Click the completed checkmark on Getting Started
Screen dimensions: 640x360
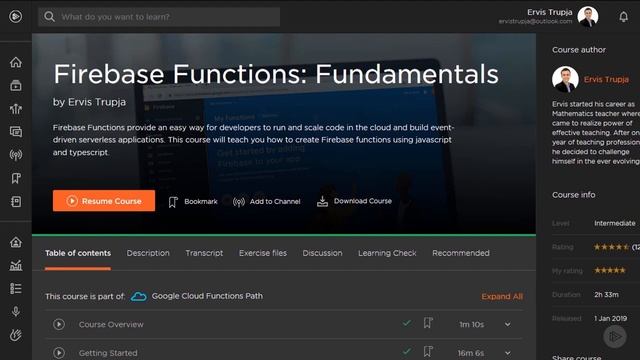407,351
